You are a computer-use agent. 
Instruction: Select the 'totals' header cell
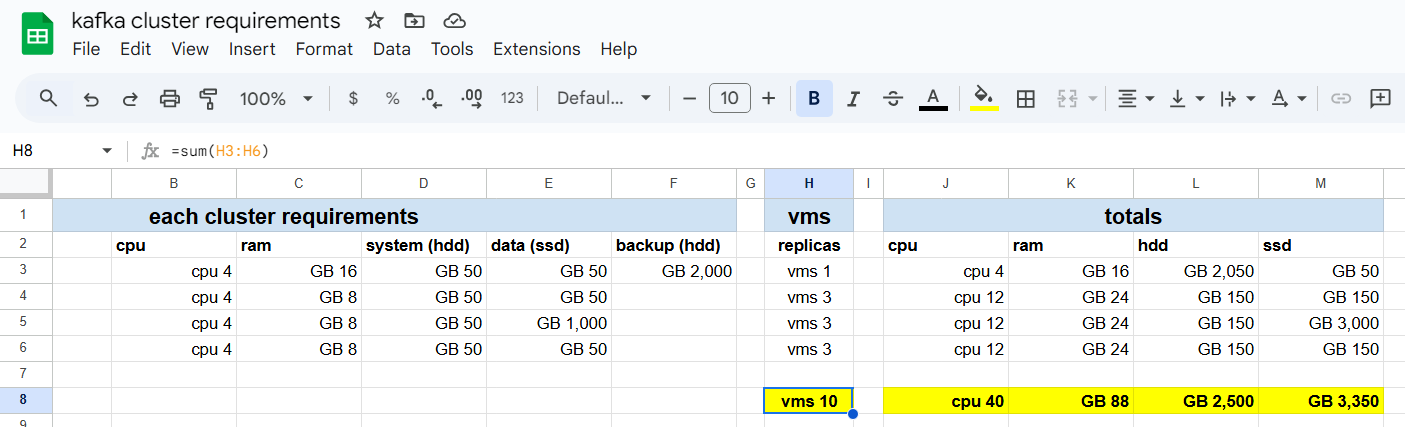click(1133, 215)
